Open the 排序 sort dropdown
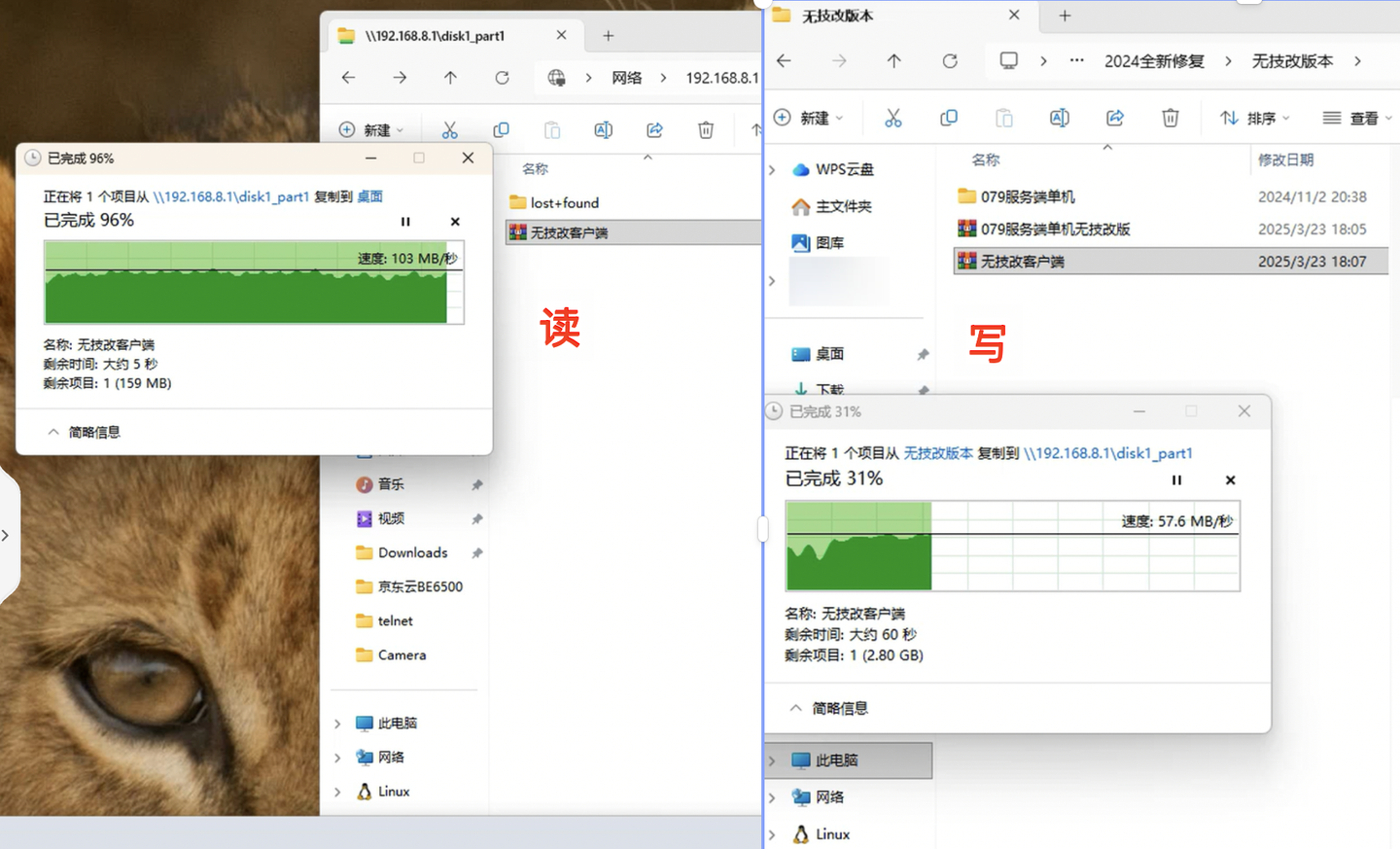The width and height of the screenshot is (1400, 849). (1255, 118)
